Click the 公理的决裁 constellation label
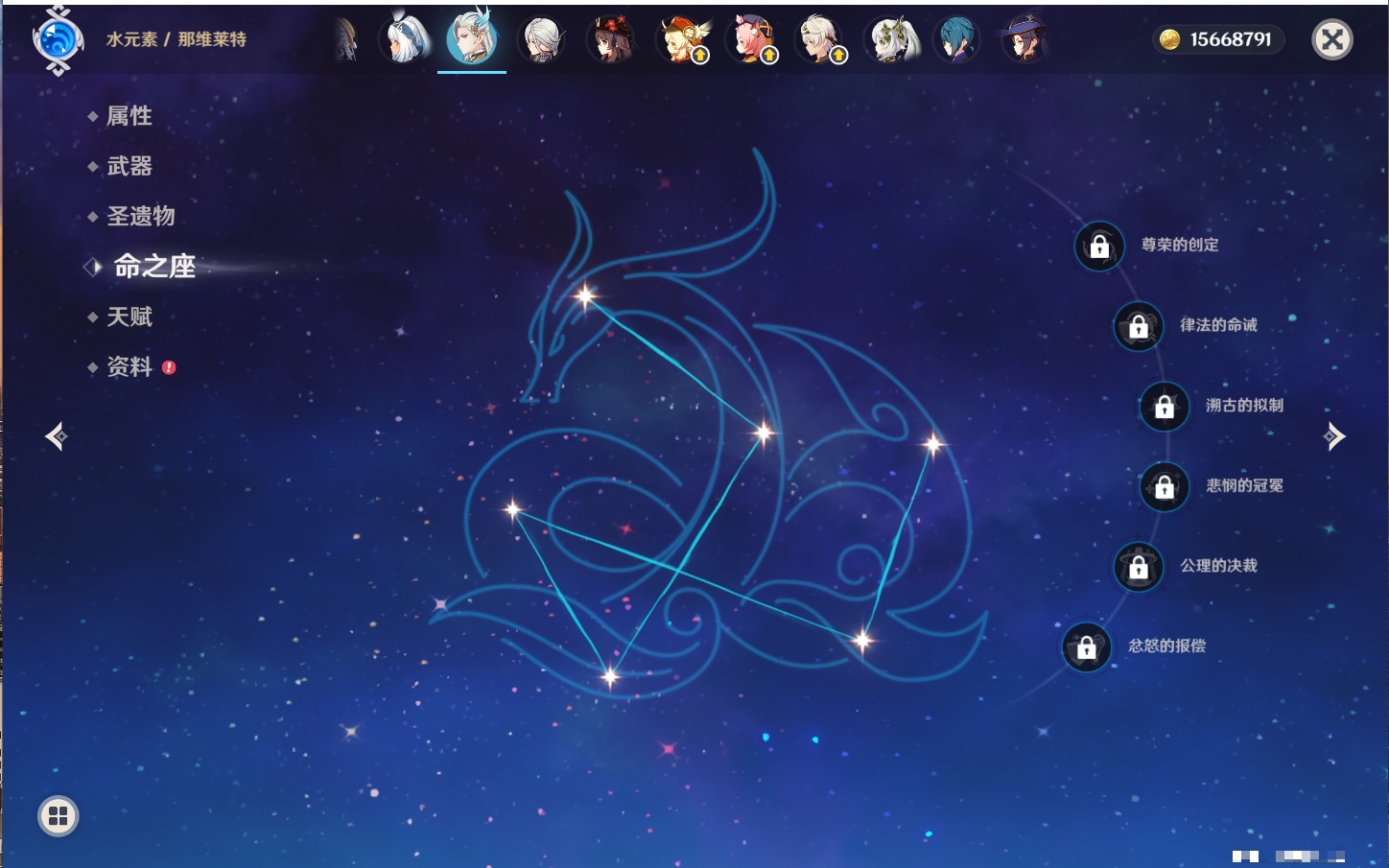1389x868 pixels. (x=1218, y=566)
